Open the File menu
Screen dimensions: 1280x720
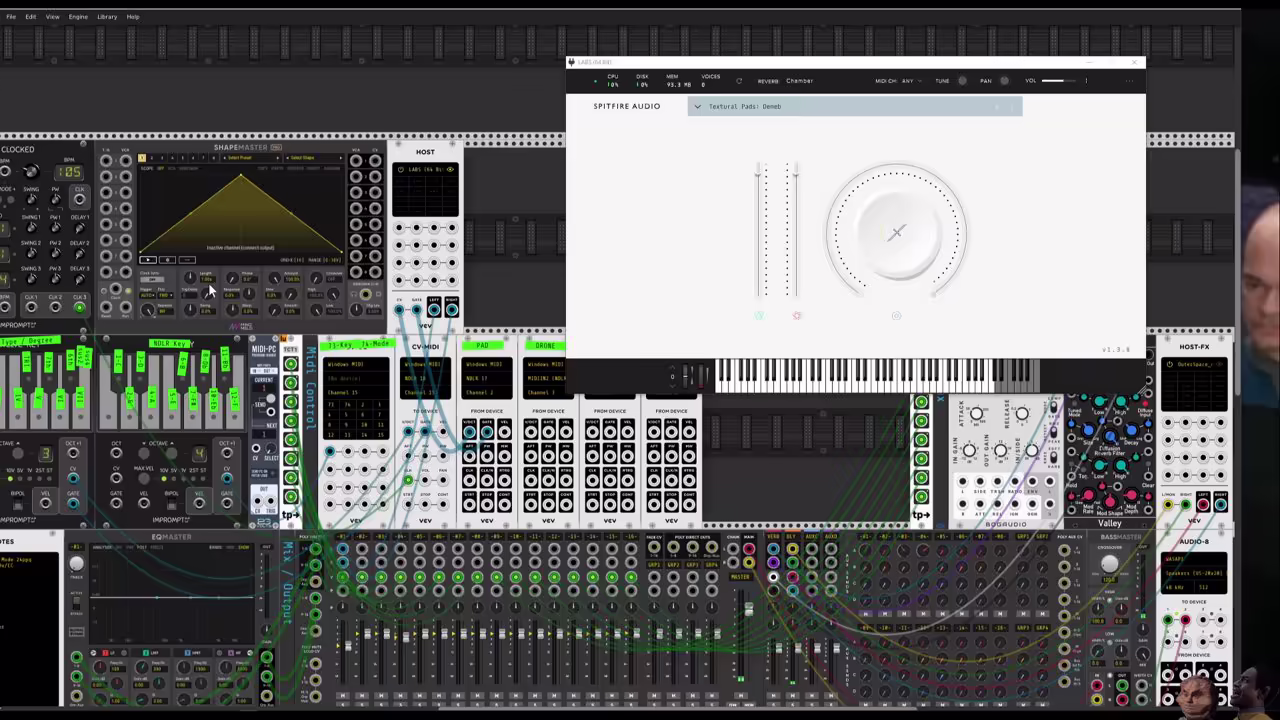[x=11, y=16]
